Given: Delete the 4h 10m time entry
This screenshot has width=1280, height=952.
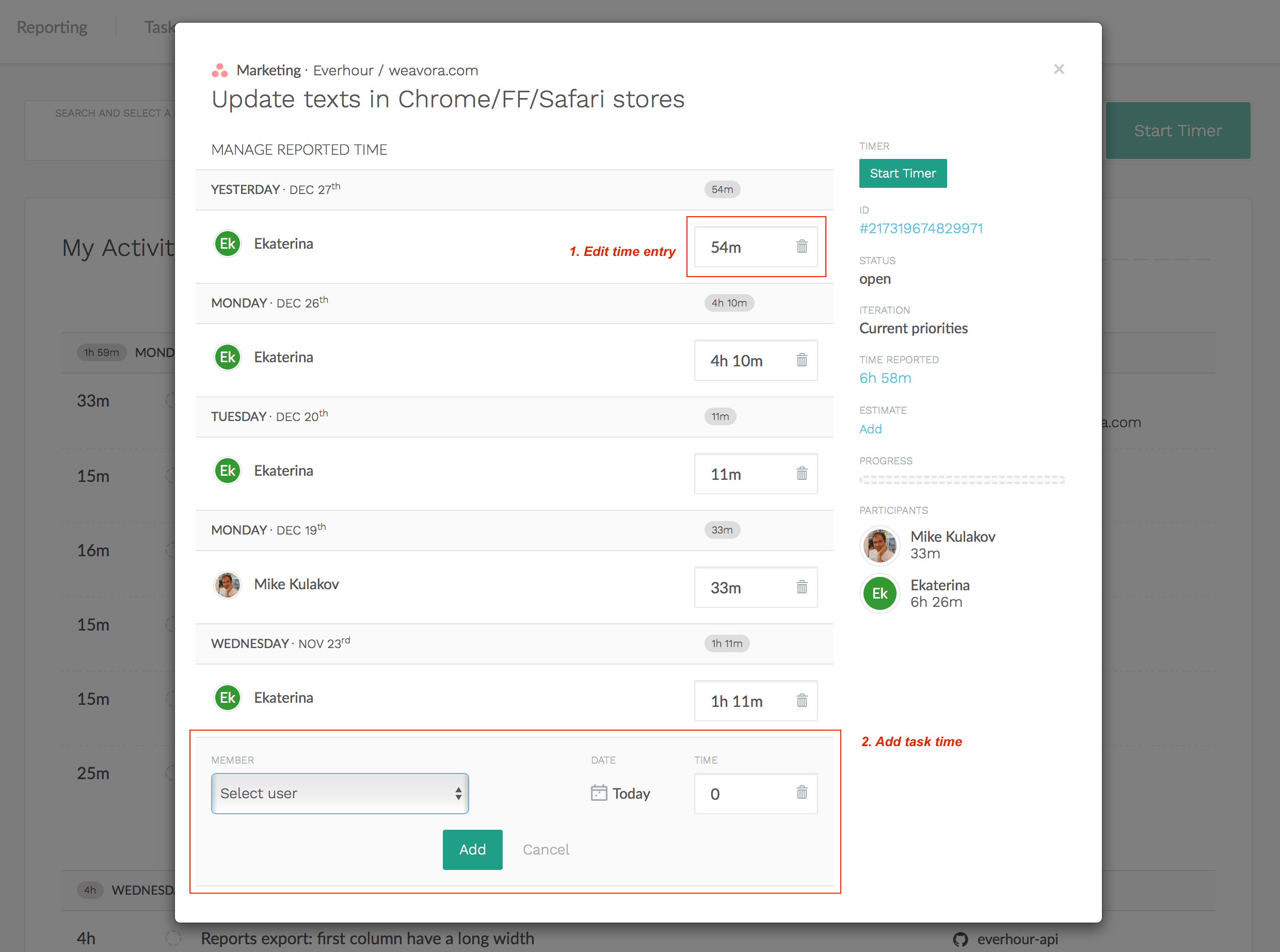Looking at the screenshot, I should point(802,360).
